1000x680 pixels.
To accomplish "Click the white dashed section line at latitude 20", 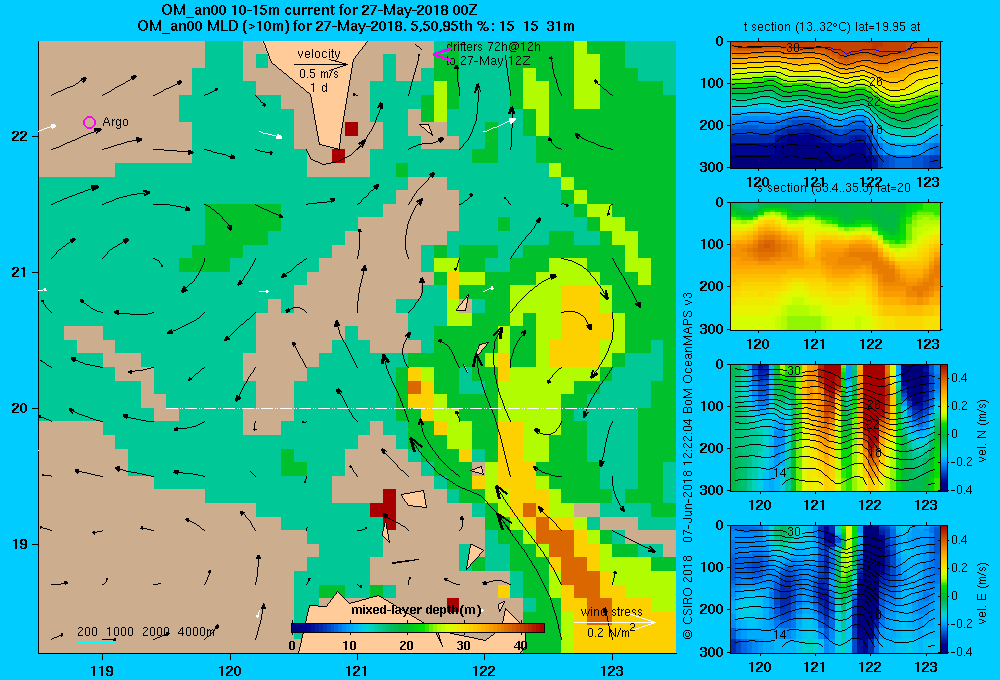I will [402, 408].
